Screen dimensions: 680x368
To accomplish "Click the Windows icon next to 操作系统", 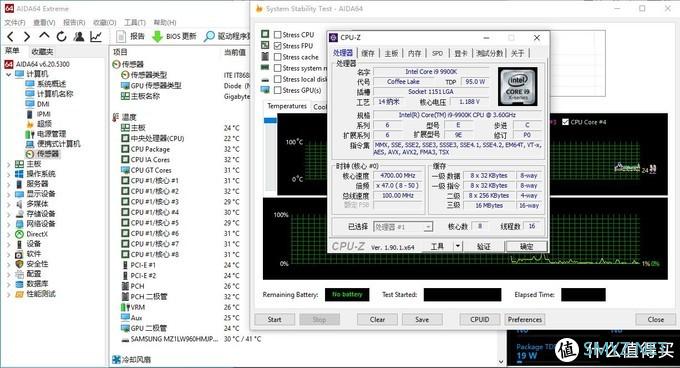I will [19, 174].
